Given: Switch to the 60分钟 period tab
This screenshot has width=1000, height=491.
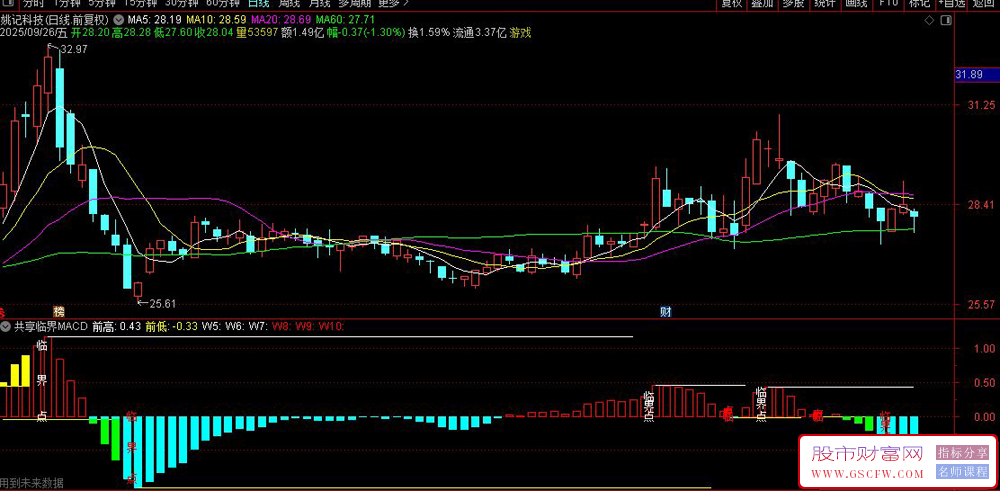Looking at the screenshot, I should [x=222, y=3].
